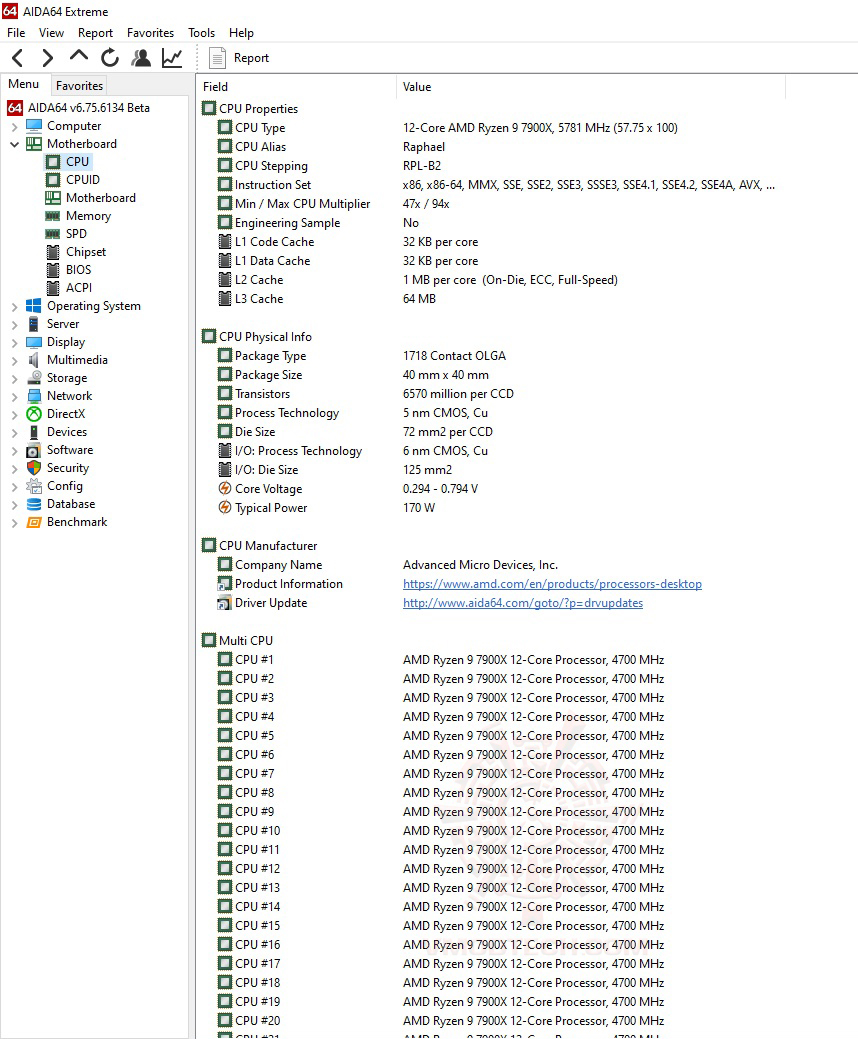Screen dimensions: 858x1039
Task: Open the Favorites menu in the menu bar
Action: coord(150,32)
